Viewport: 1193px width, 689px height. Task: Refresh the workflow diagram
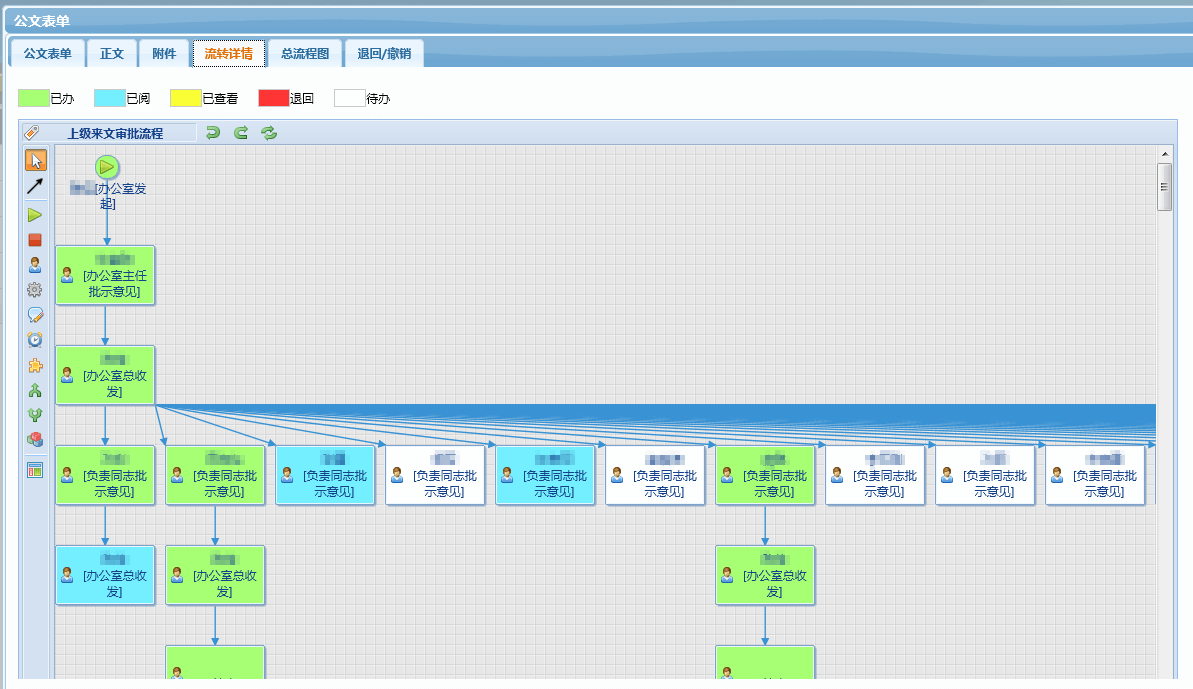point(269,133)
